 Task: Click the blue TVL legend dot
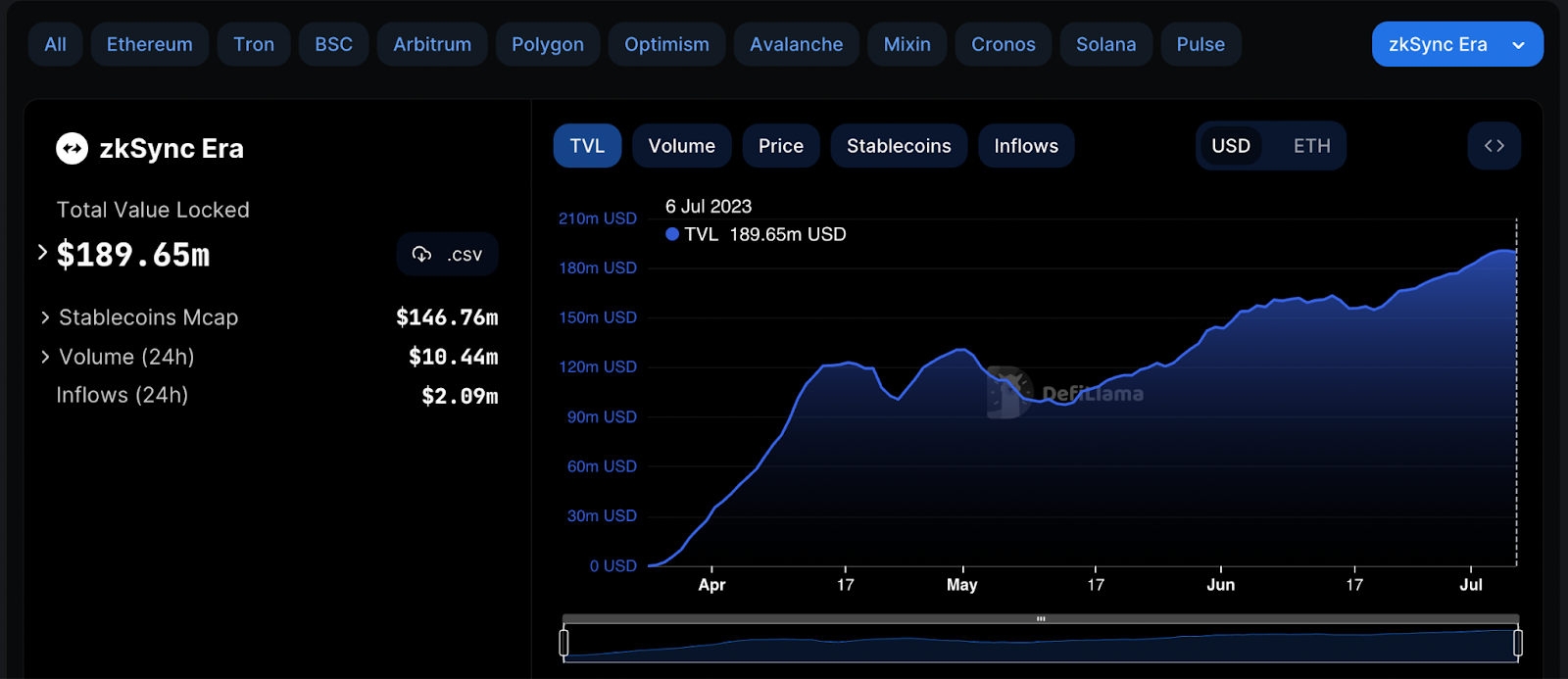[672, 234]
